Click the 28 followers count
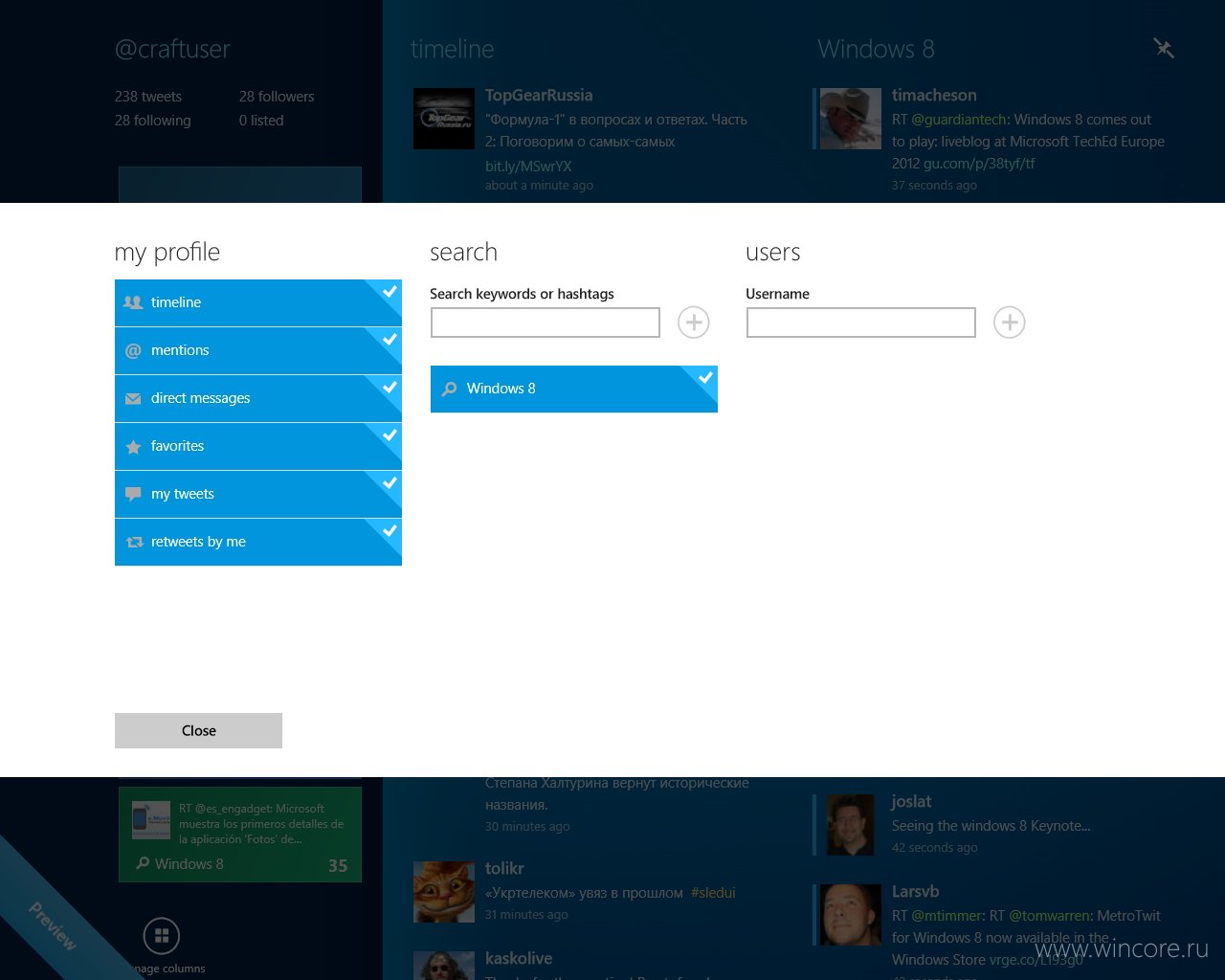The height and width of the screenshot is (980, 1225). tap(277, 97)
